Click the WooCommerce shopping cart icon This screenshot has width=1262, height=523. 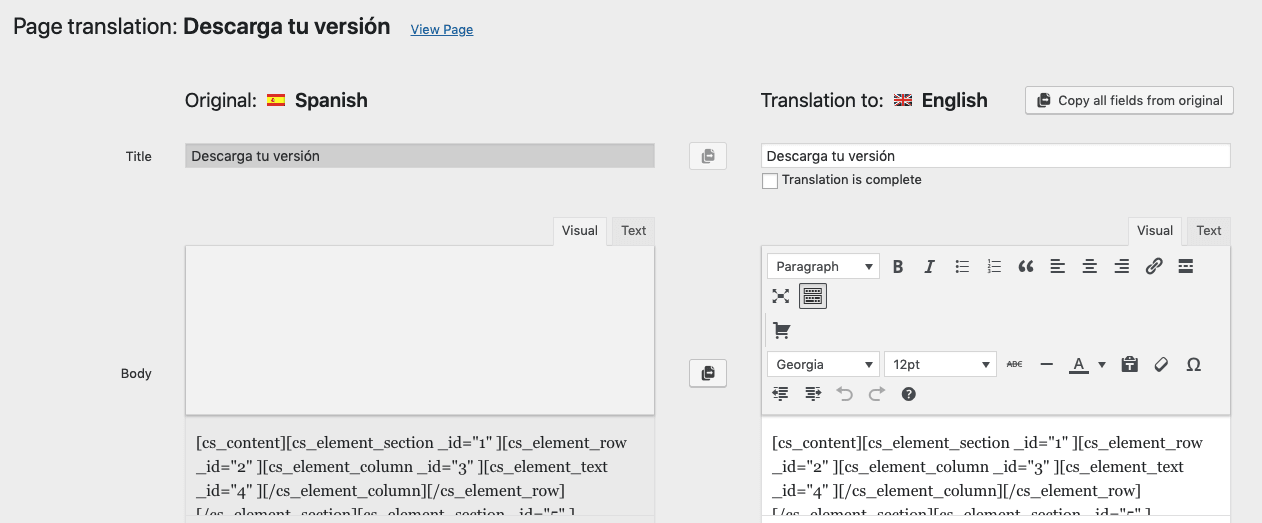pyautogui.click(x=781, y=330)
